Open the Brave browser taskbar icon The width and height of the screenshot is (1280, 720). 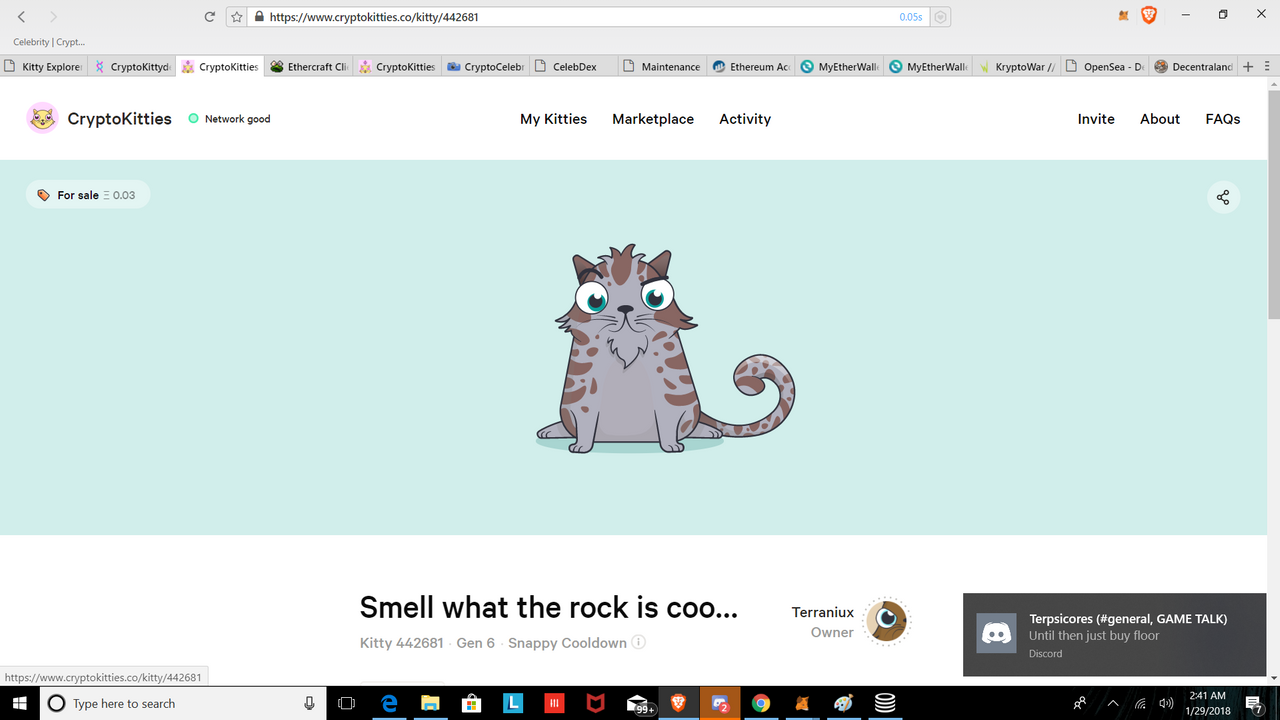click(678, 703)
